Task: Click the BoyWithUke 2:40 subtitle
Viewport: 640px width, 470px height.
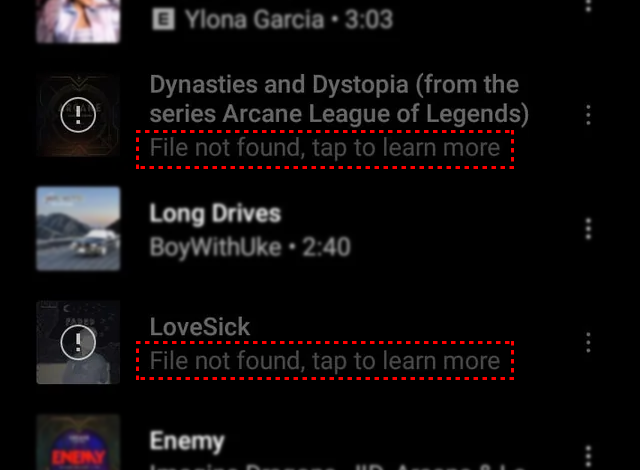Action: click(250, 247)
